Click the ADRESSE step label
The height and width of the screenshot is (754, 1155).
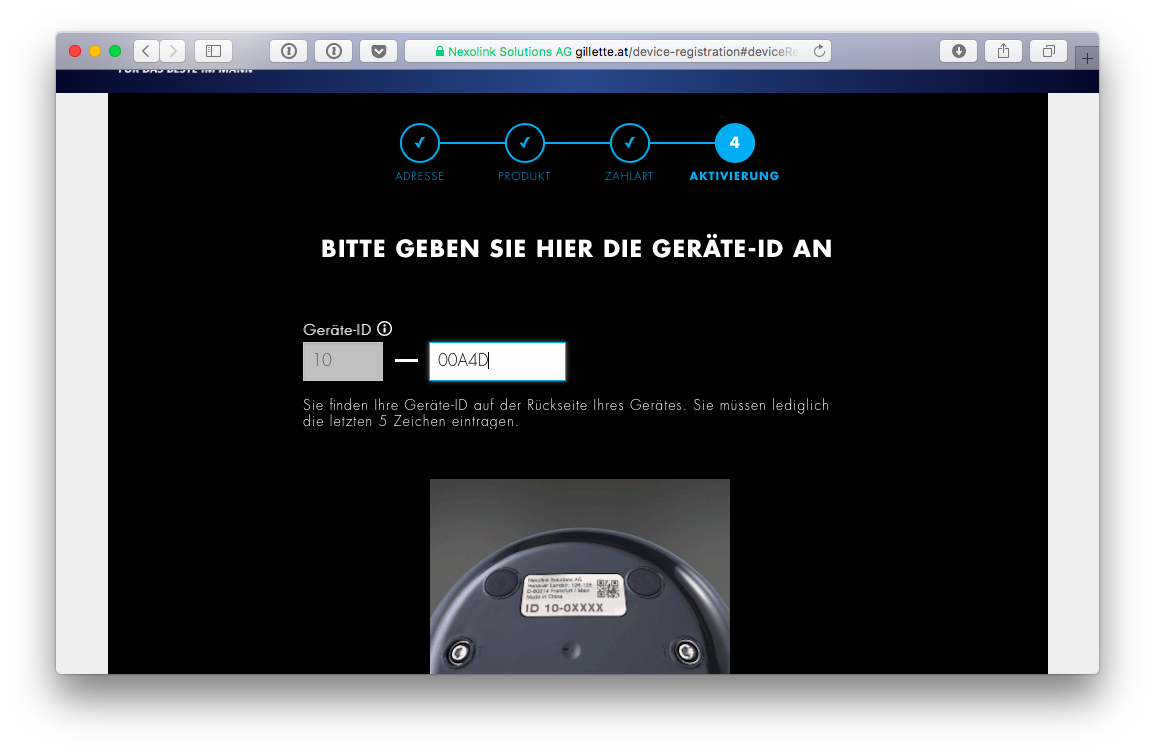click(419, 176)
